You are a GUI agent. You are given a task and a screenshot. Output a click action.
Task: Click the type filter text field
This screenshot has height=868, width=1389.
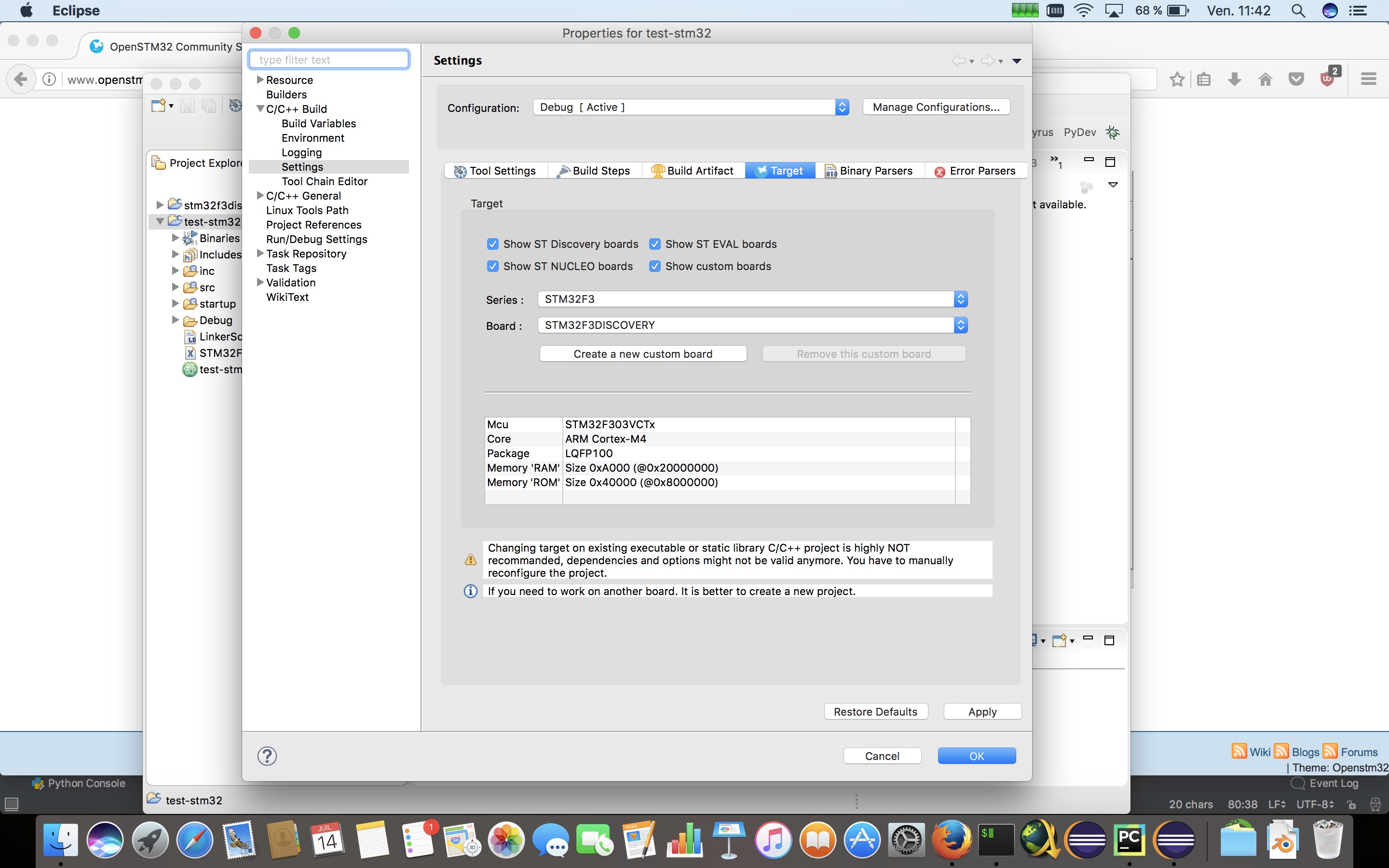(x=329, y=60)
